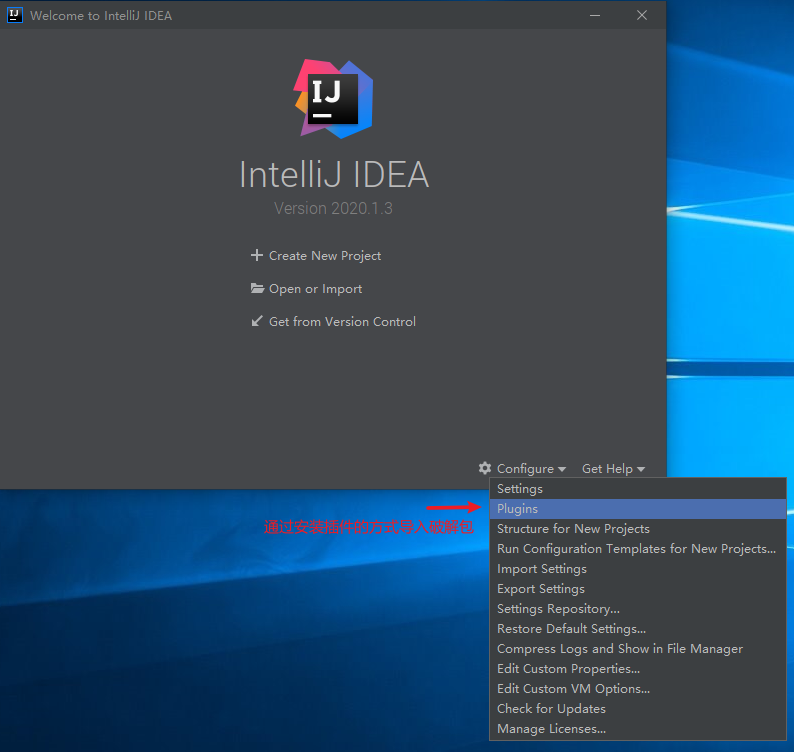794x752 pixels.
Task: Click the large IntelliJ IDEA logo
Action: 333,99
